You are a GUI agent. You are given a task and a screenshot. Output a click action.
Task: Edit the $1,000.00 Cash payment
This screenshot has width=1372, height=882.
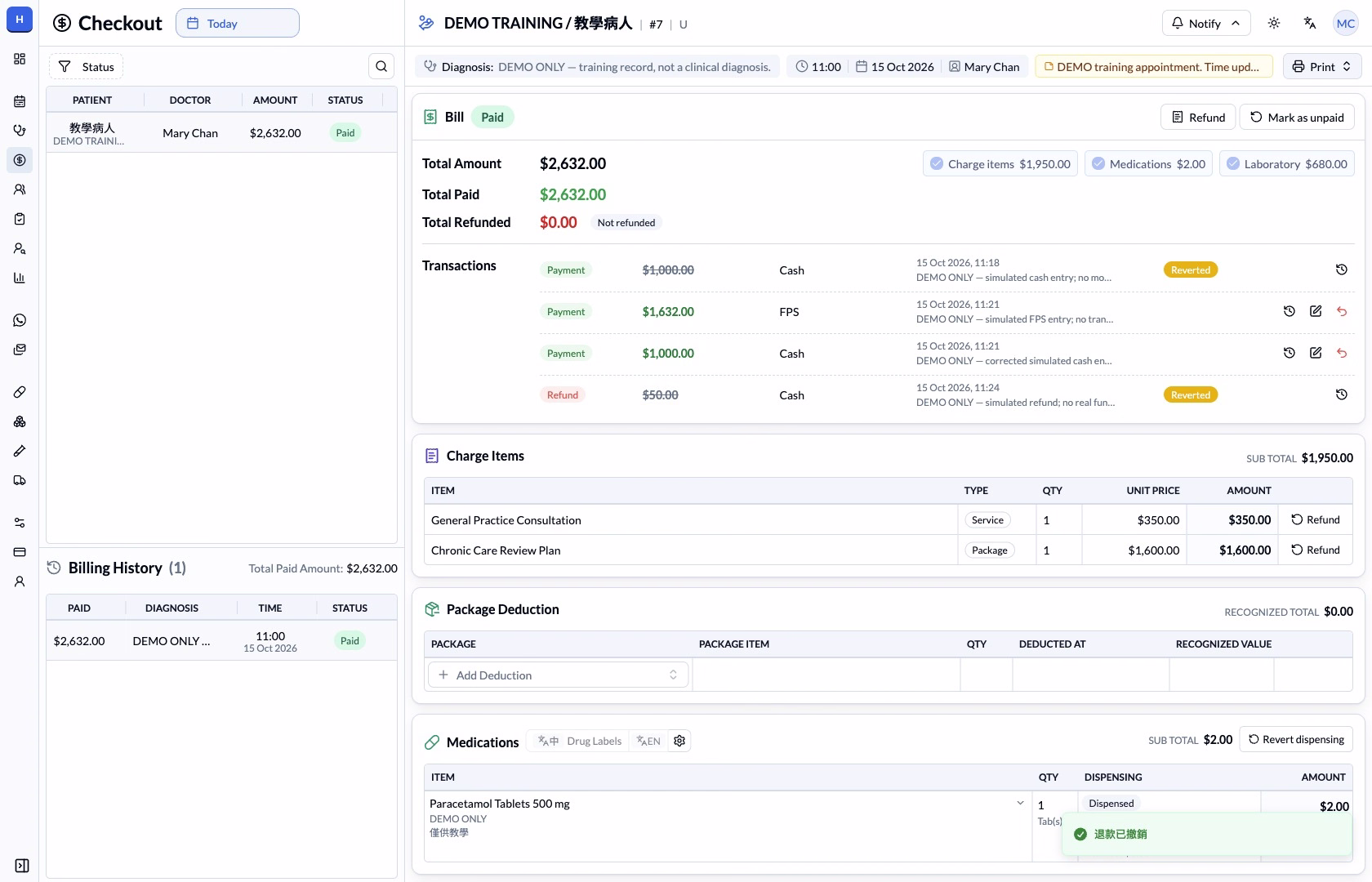click(x=1315, y=353)
